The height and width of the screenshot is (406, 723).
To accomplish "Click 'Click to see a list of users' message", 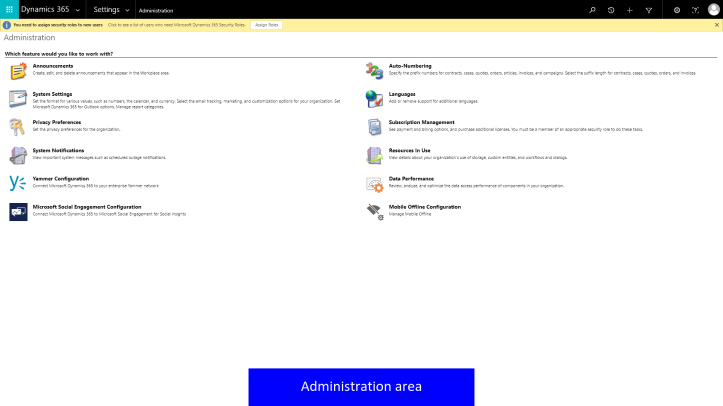I will (x=177, y=25).
